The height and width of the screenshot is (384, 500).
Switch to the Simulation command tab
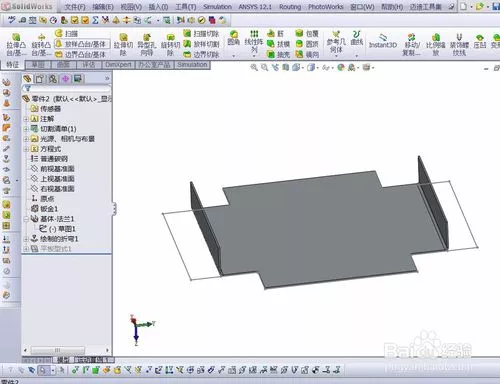click(x=192, y=65)
